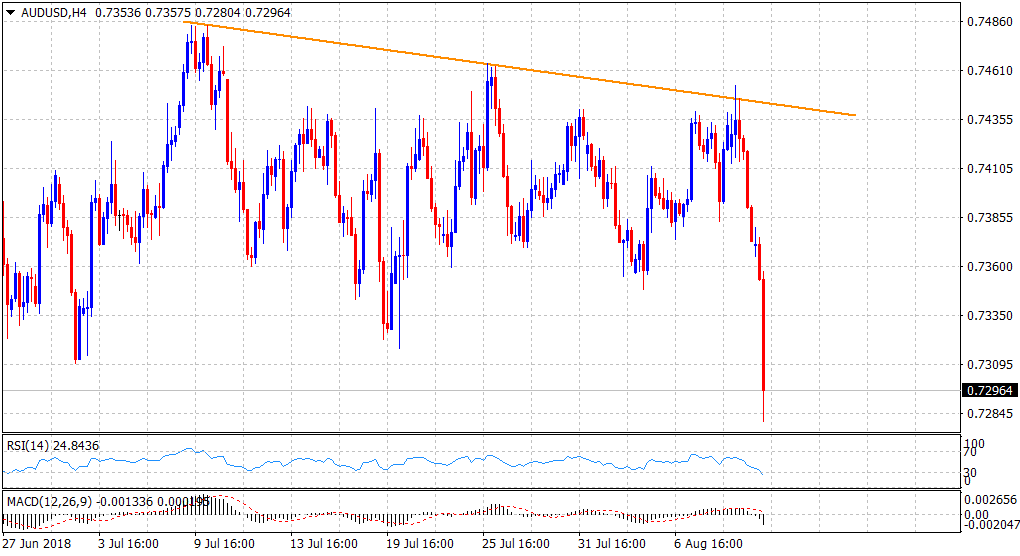Click the 19 Jul 16:00 time label

coord(422,545)
